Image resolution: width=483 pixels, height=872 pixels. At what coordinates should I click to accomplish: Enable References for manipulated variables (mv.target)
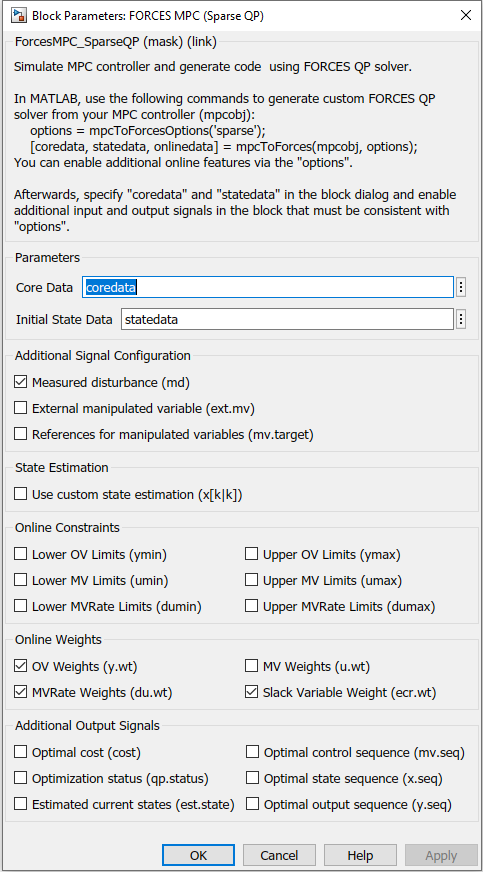tap(21, 434)
